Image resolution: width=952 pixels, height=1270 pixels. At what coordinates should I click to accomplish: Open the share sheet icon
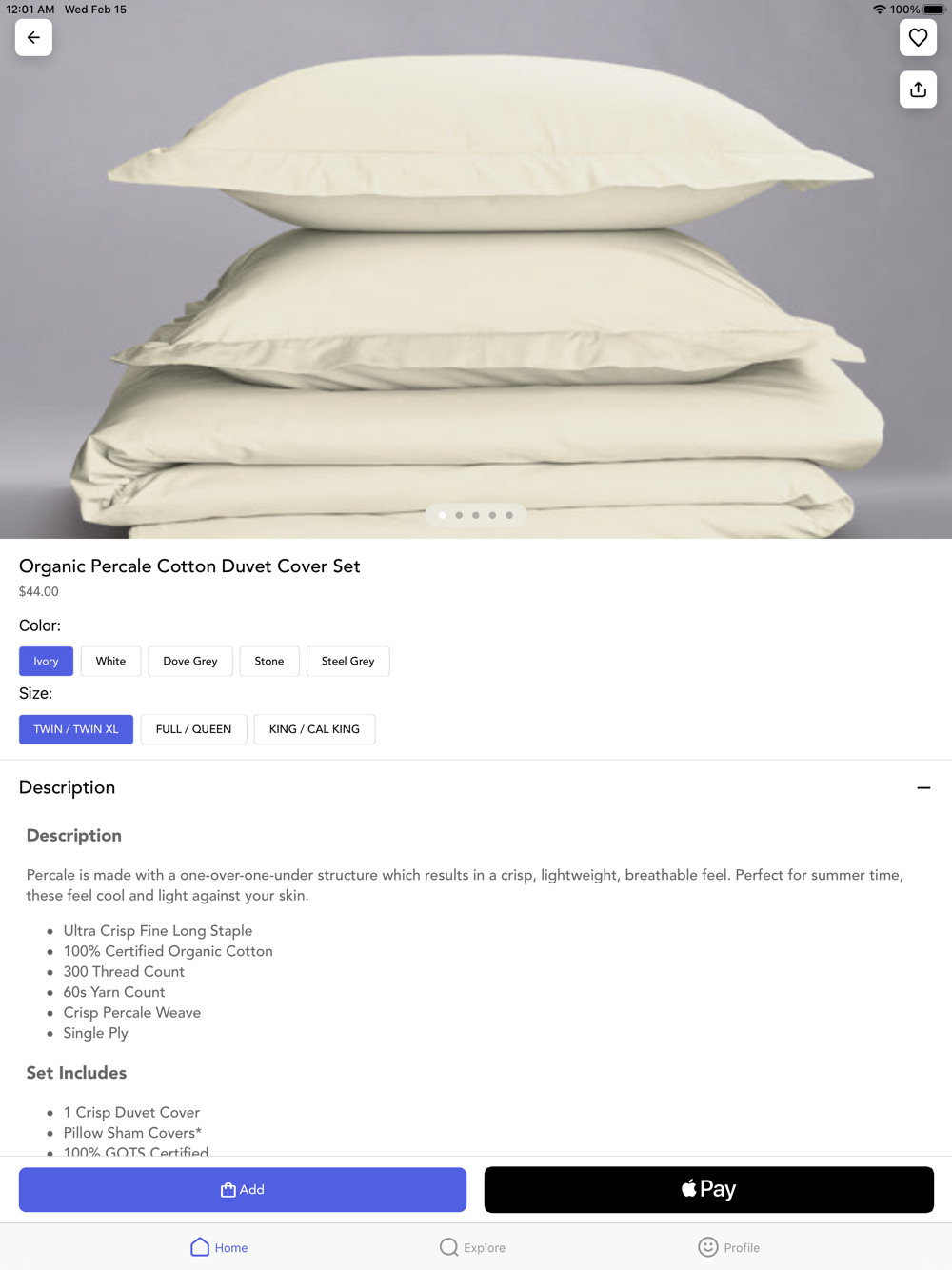click(x=918, y=89)
